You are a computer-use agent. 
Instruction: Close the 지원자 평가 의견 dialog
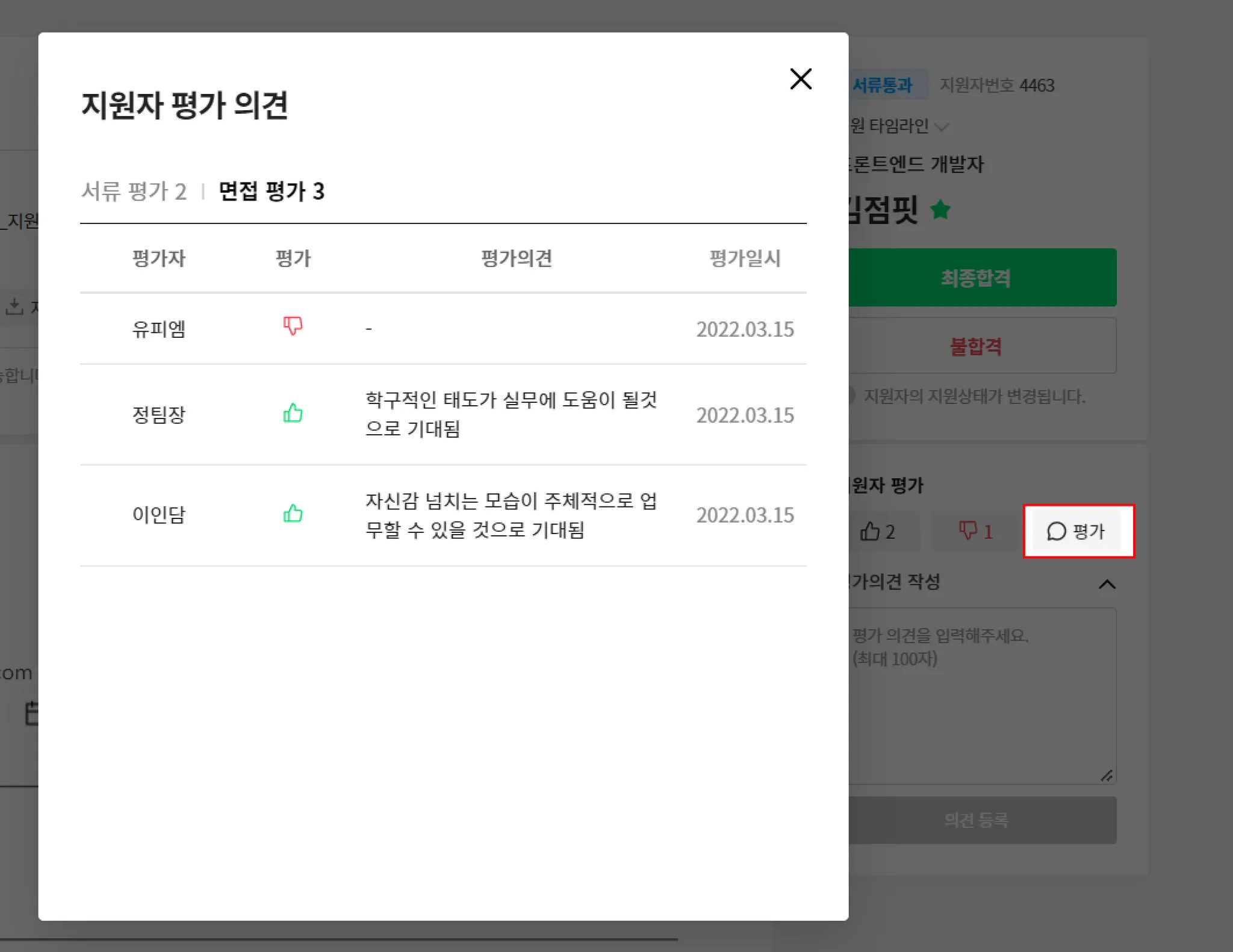pyautogui.click(x=800, y=79)
